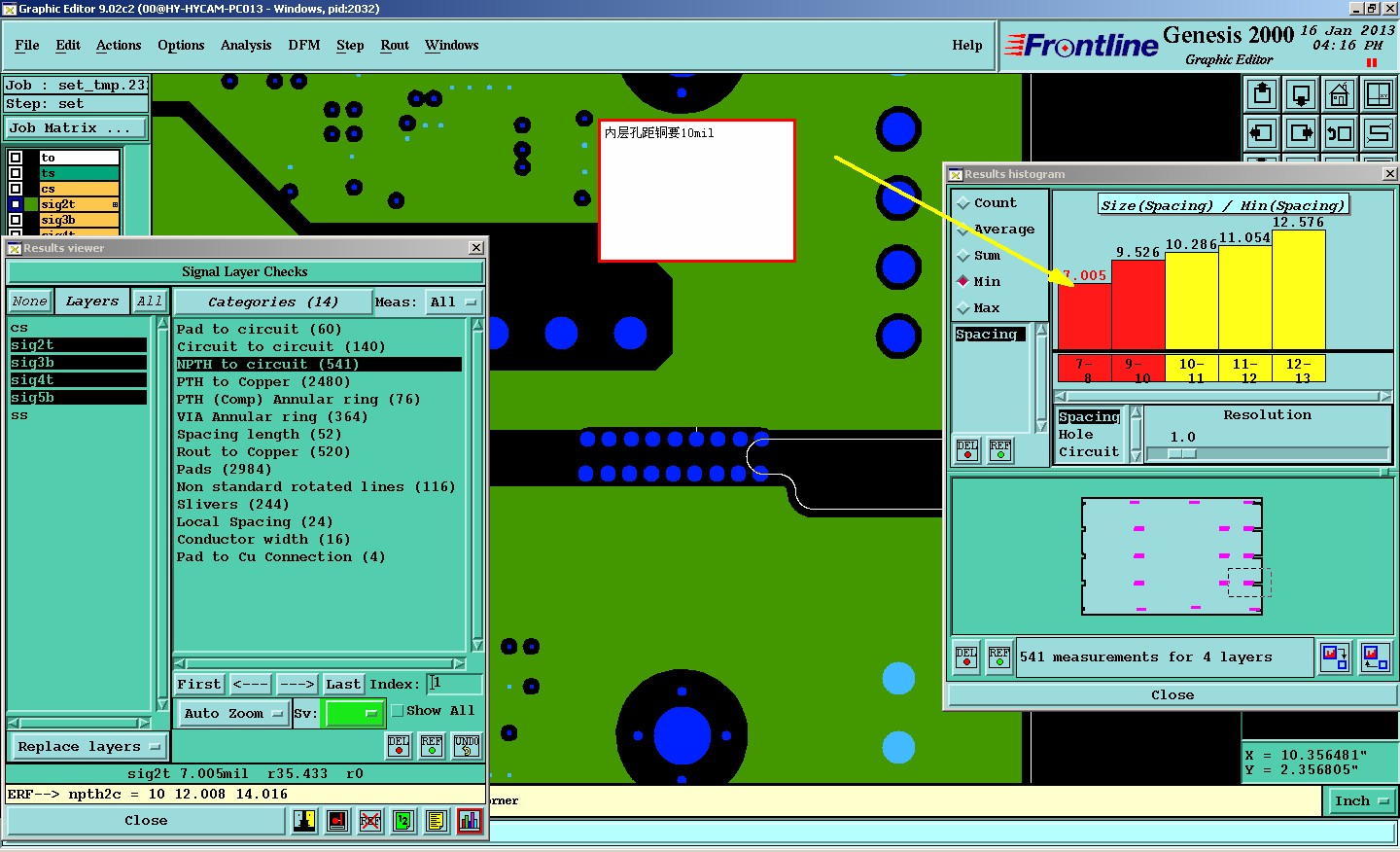The width and height of the screenshot is (1400, 852).
Task: Click histogram-to-graphic transfer icon
Action: pos(1335,657)
